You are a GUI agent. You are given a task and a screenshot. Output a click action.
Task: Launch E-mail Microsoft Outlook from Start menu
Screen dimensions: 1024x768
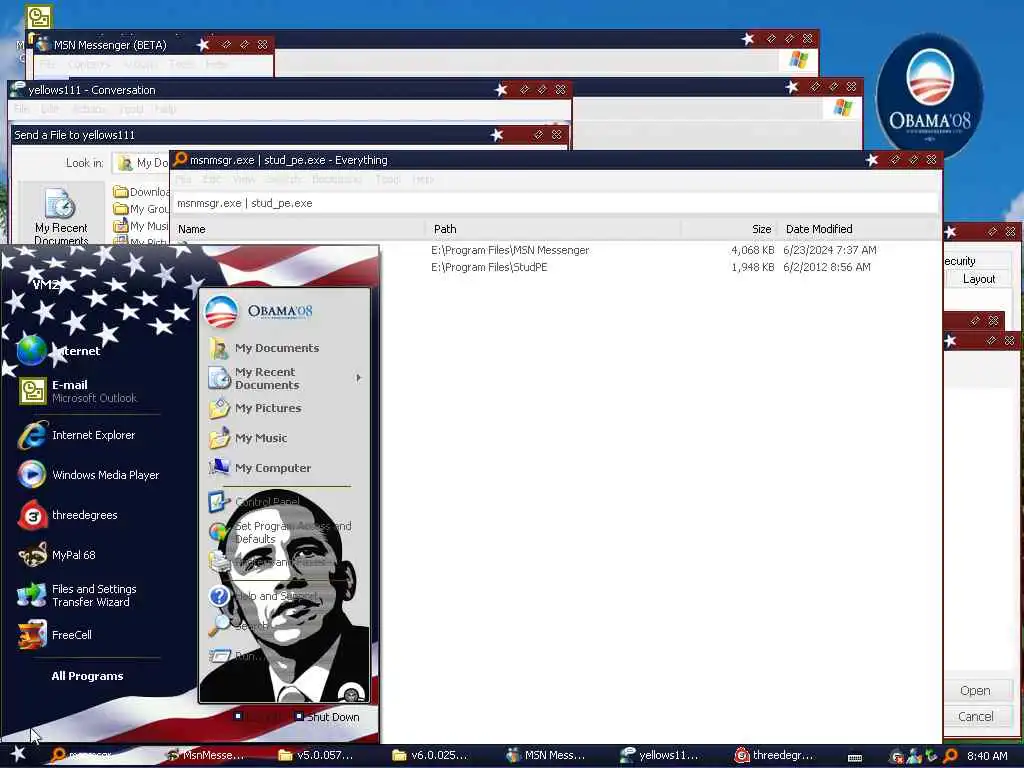pyautogui.click(x=77, y=391)
